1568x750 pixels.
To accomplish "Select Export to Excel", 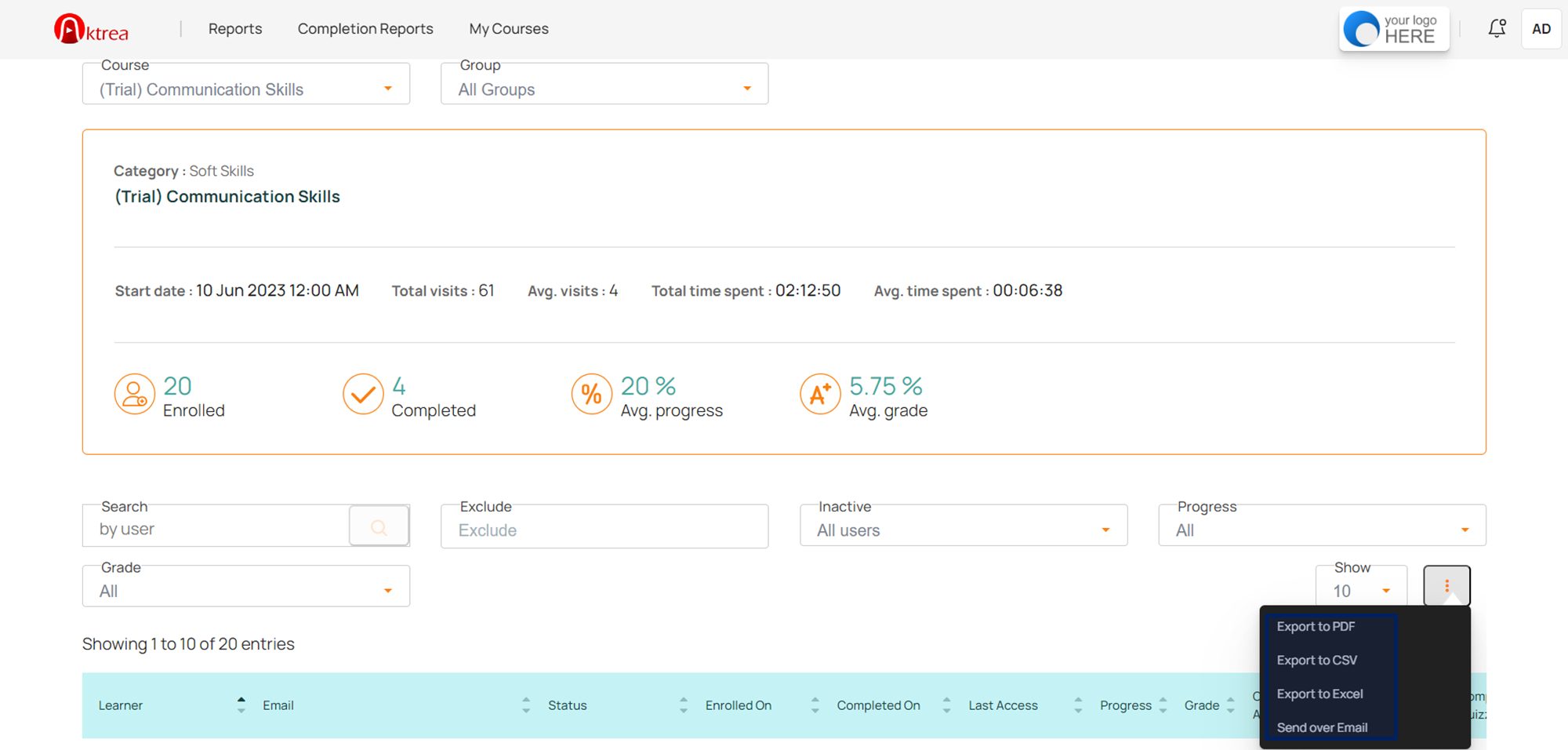I will click(1320, 694).
